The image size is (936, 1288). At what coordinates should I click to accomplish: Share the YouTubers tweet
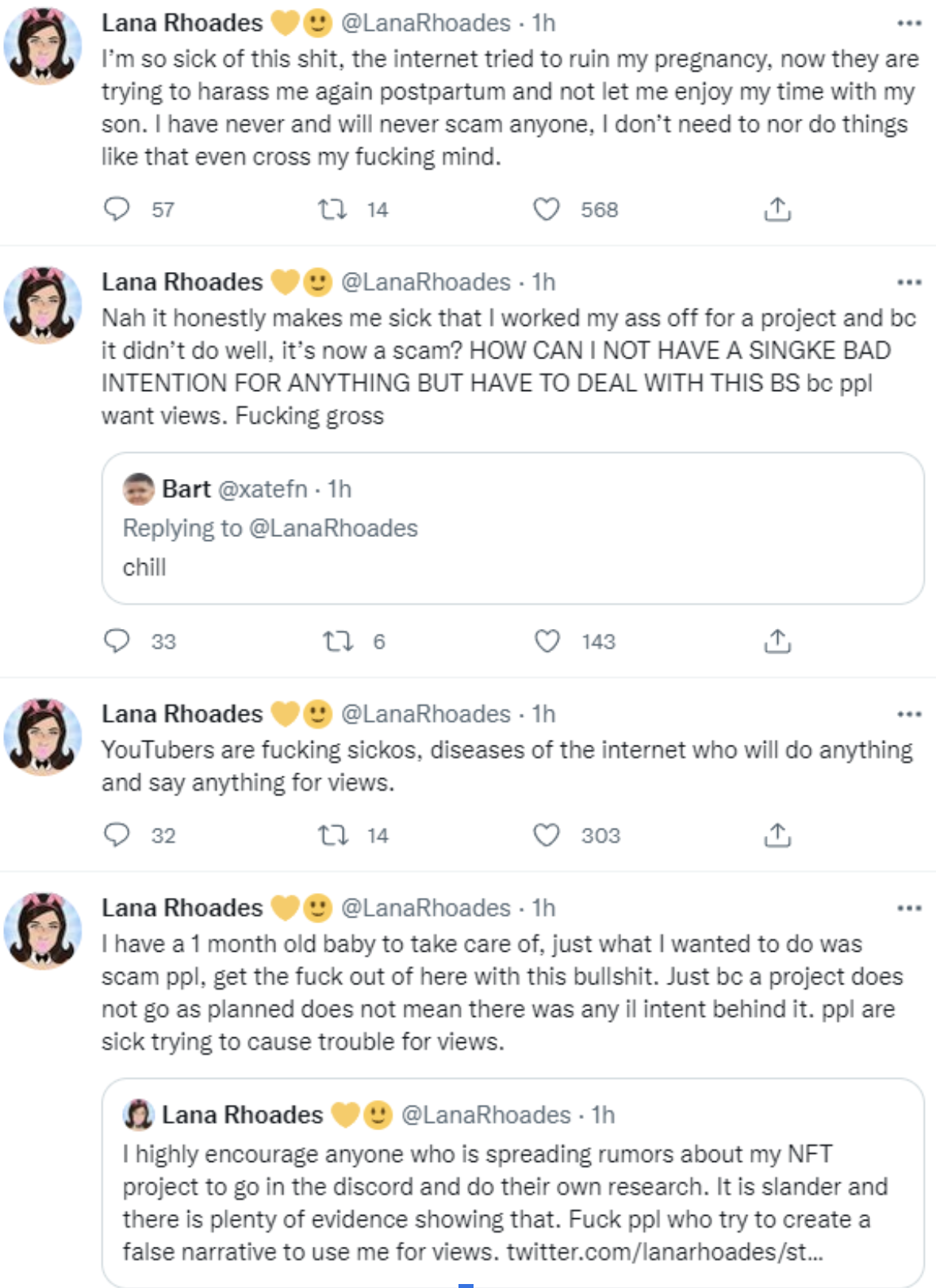point(777,835)
